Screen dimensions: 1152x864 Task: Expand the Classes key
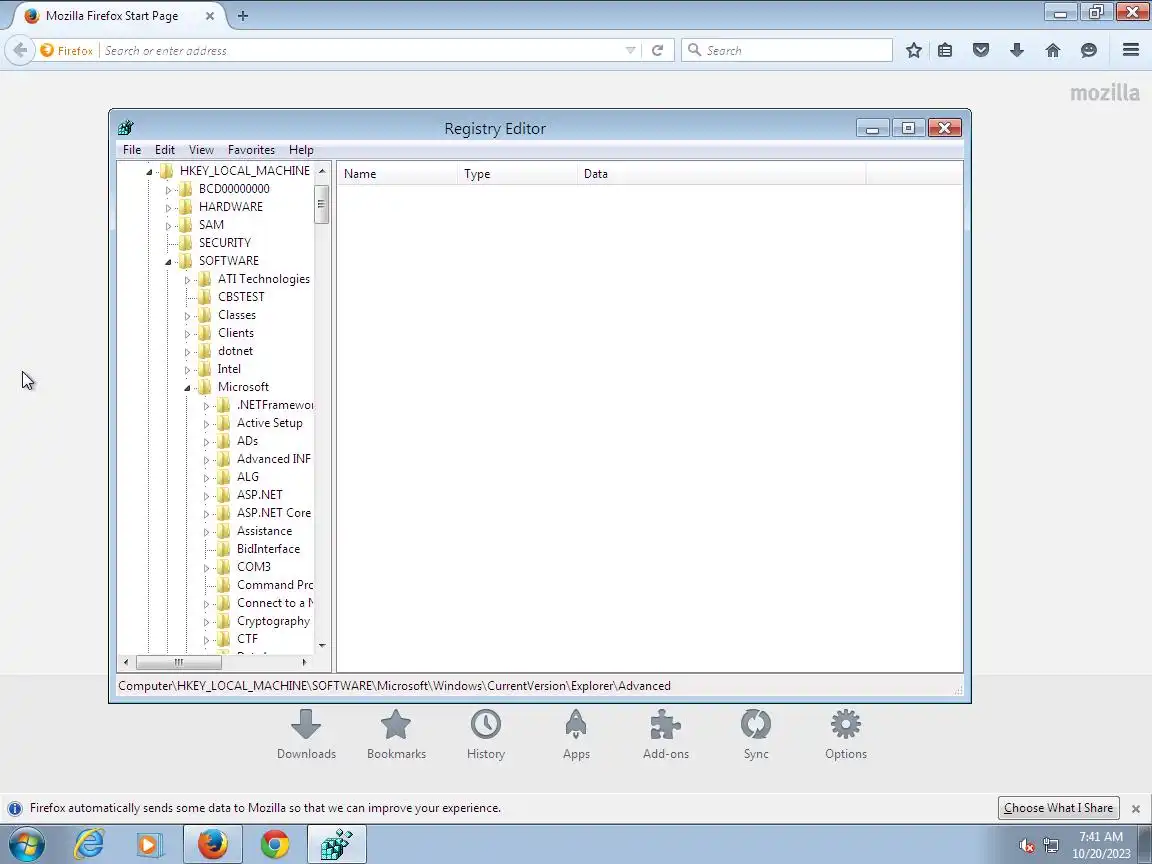[x=187, y=316]
